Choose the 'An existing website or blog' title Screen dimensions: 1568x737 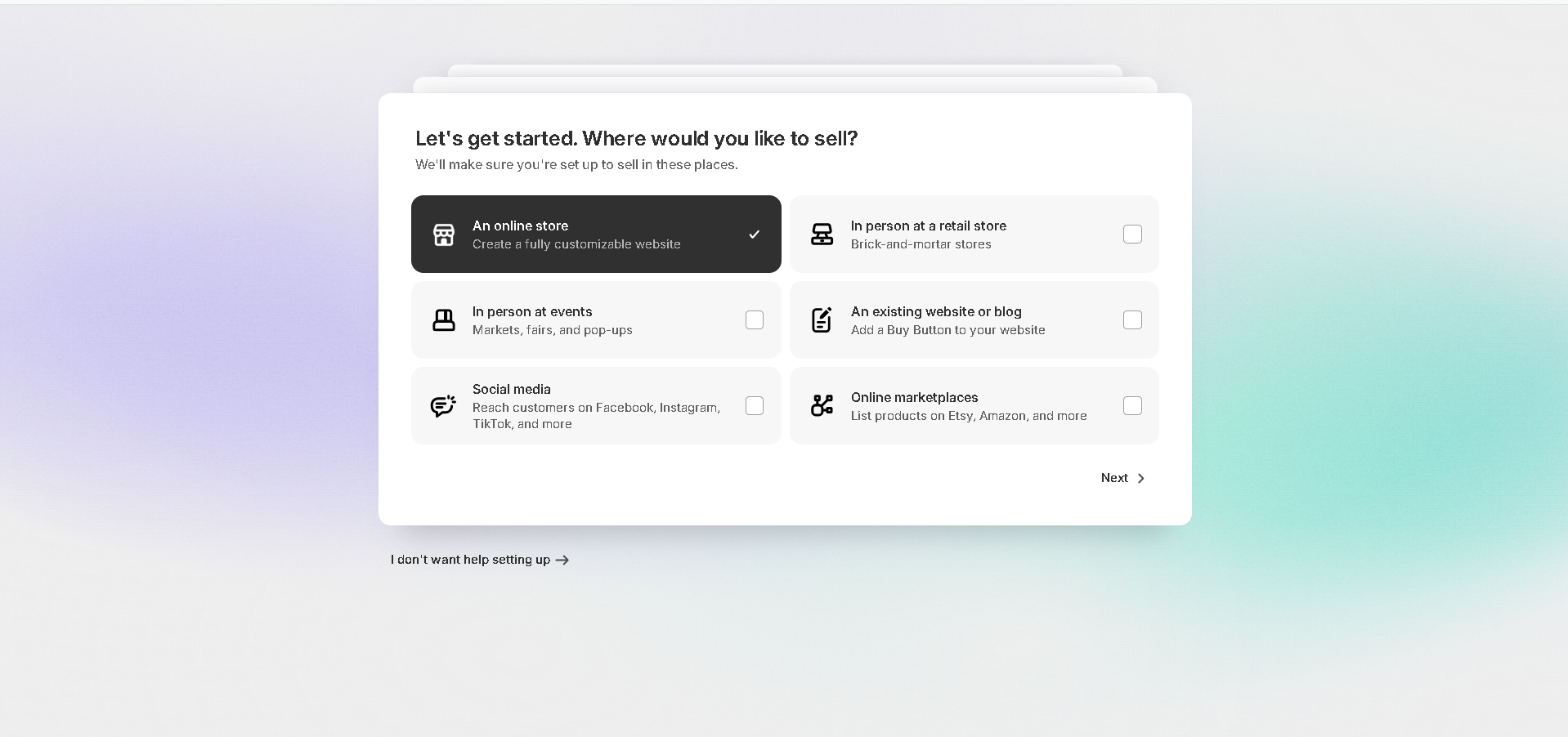pos(935,312)
